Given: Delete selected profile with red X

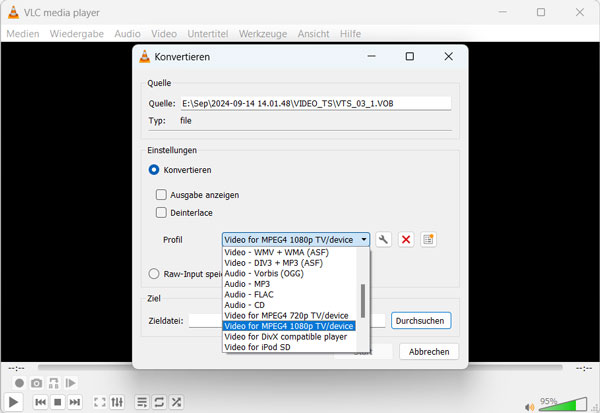Looking at the screenshot, I should (406, 240).
